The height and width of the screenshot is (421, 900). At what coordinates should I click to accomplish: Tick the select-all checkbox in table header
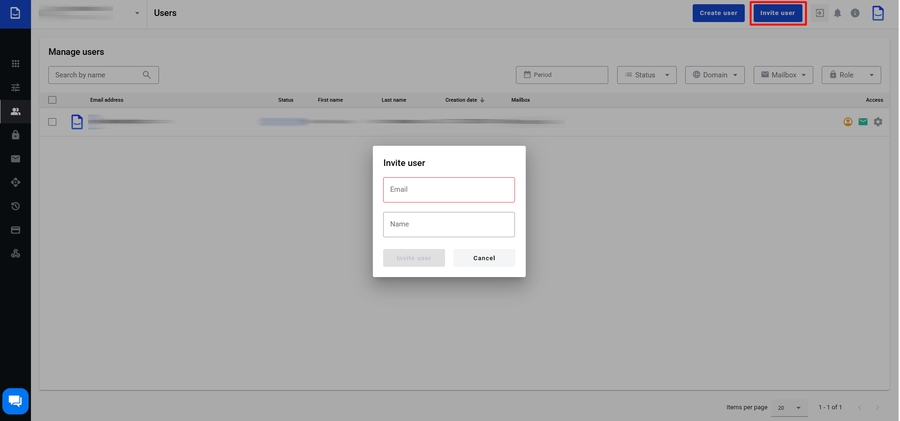53,100
